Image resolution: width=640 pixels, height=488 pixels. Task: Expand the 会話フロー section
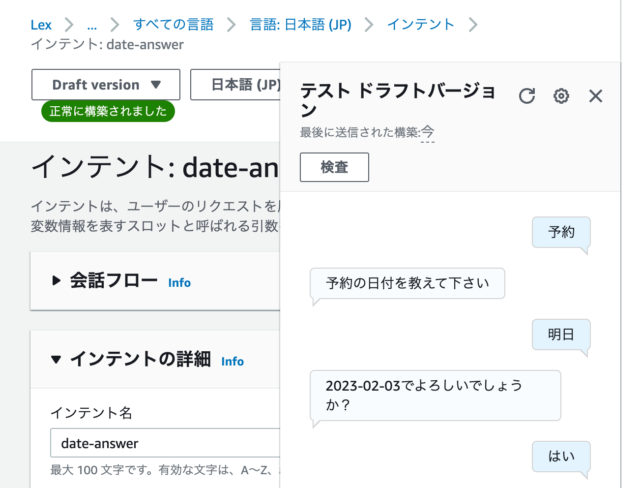pyautogui.click(x=56, y=282)
